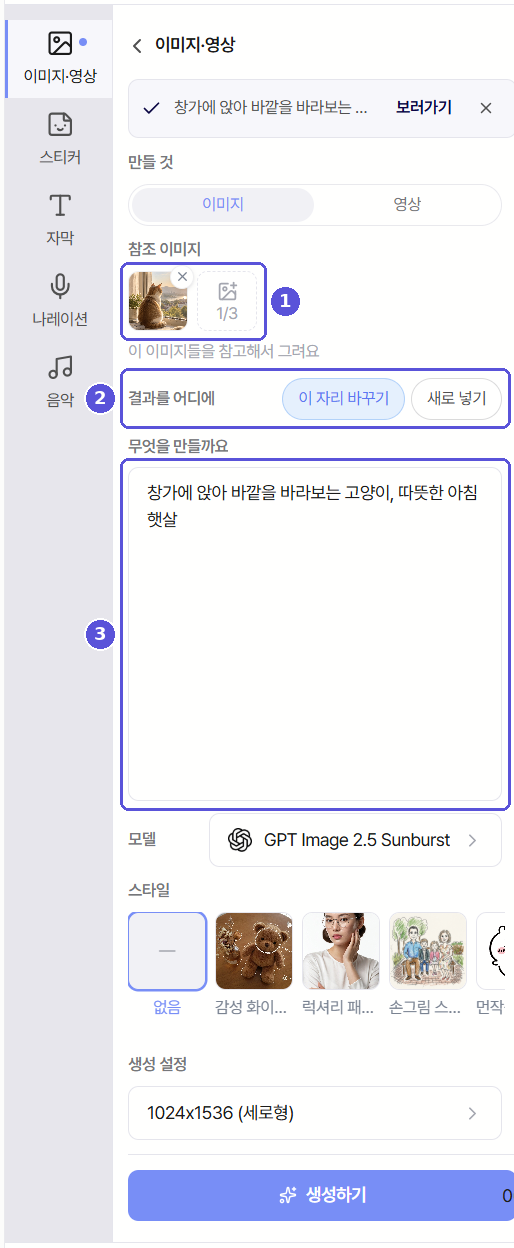Open the 나레이션 sidebar tab
Screen dimensions: 514x1248
point(60,300)
